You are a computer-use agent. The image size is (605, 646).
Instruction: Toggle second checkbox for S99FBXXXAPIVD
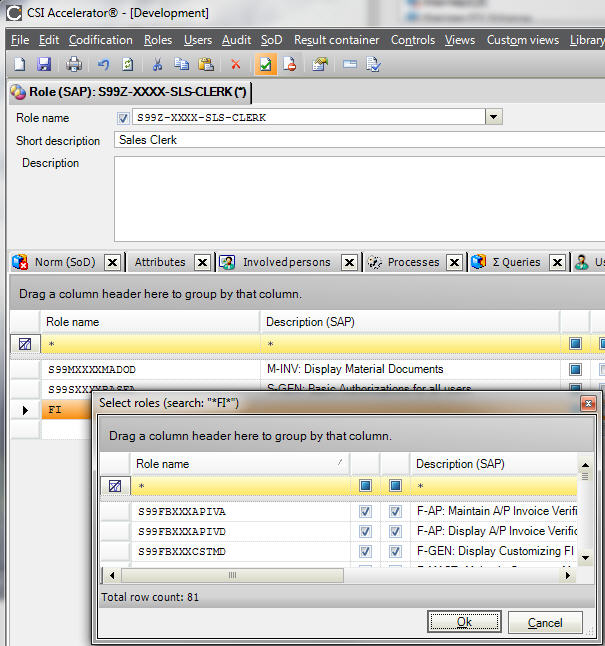click(395, 531)
